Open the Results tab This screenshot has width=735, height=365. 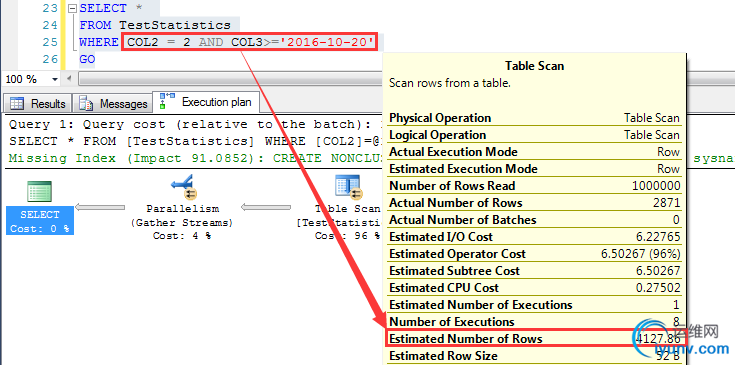(38, 103)
